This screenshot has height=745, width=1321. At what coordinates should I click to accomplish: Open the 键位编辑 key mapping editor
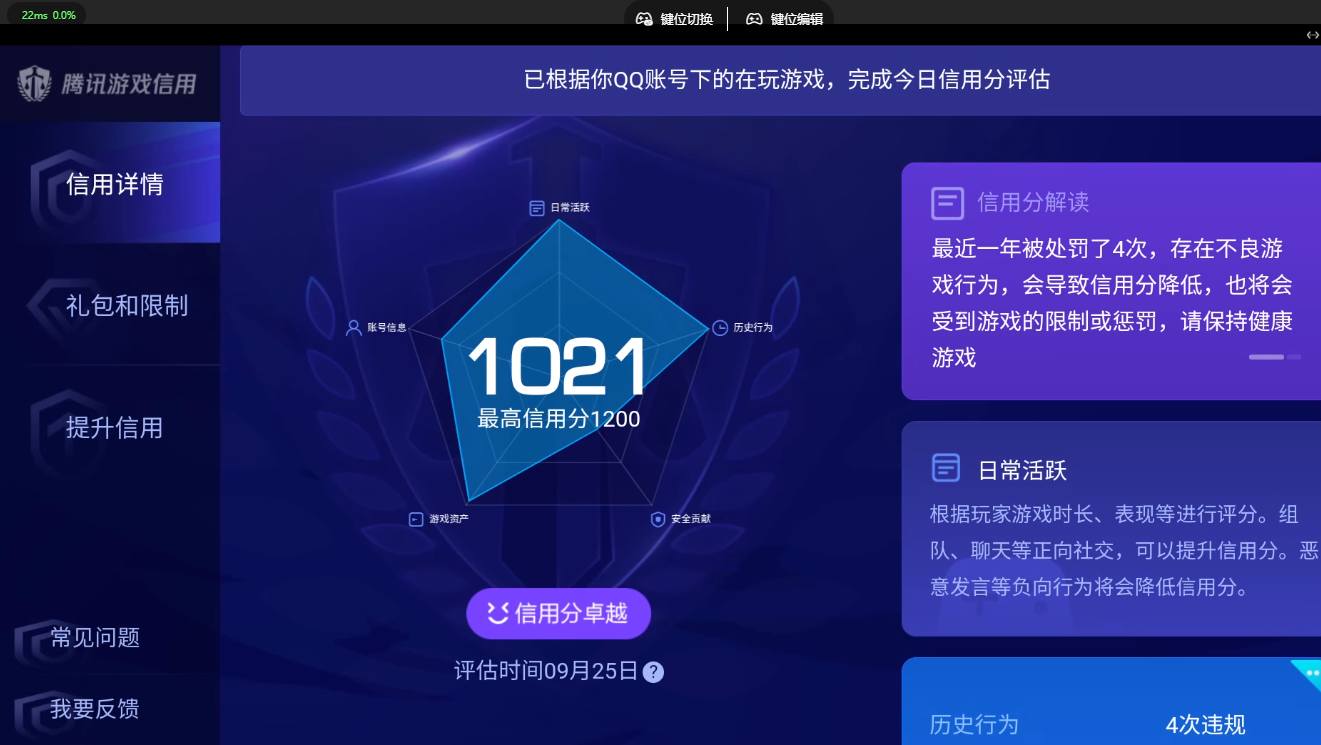pos(785,19)
